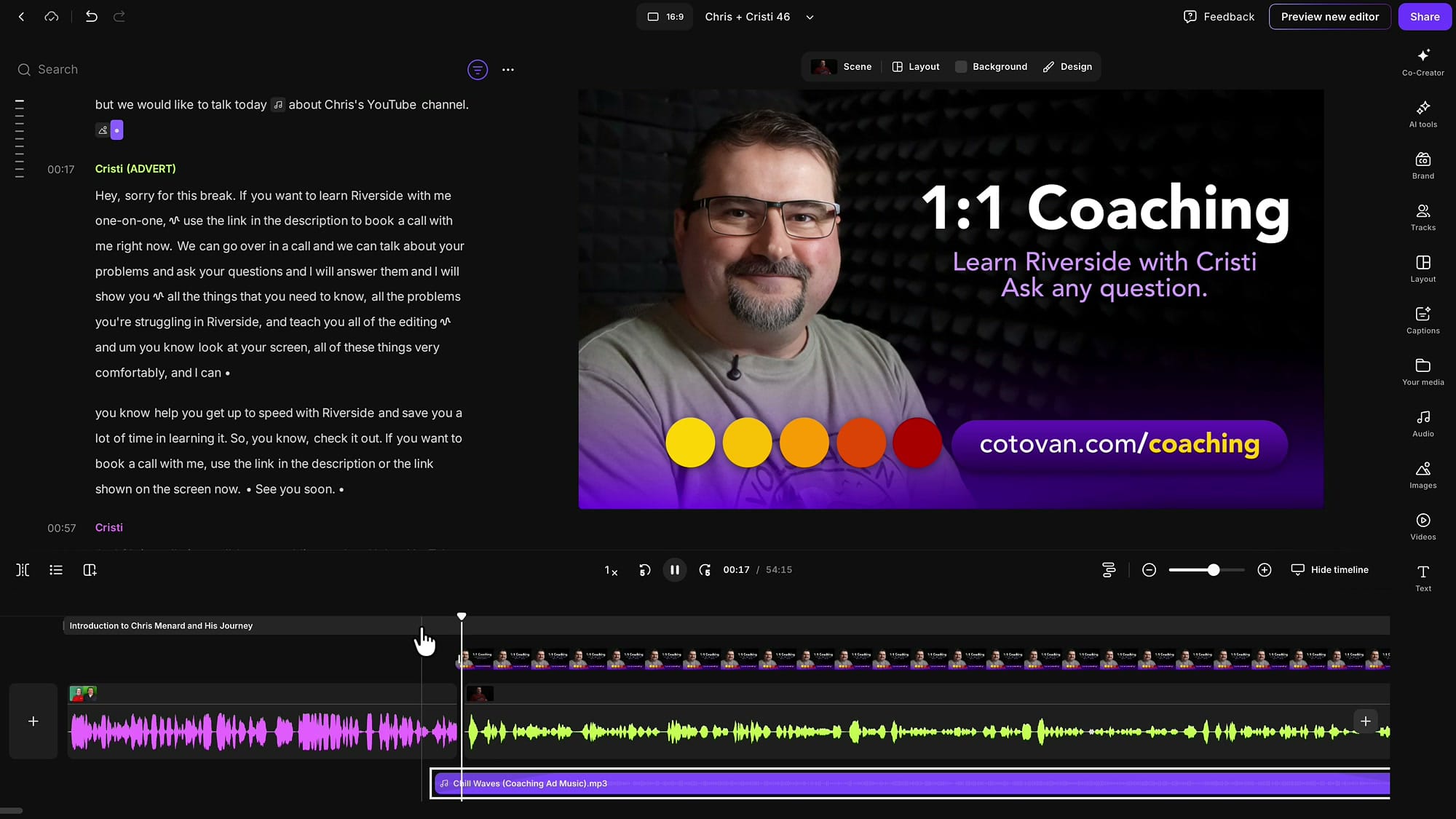Click the Share button
Screen dimensions: 1456x819
click(x=1425, y=17)
